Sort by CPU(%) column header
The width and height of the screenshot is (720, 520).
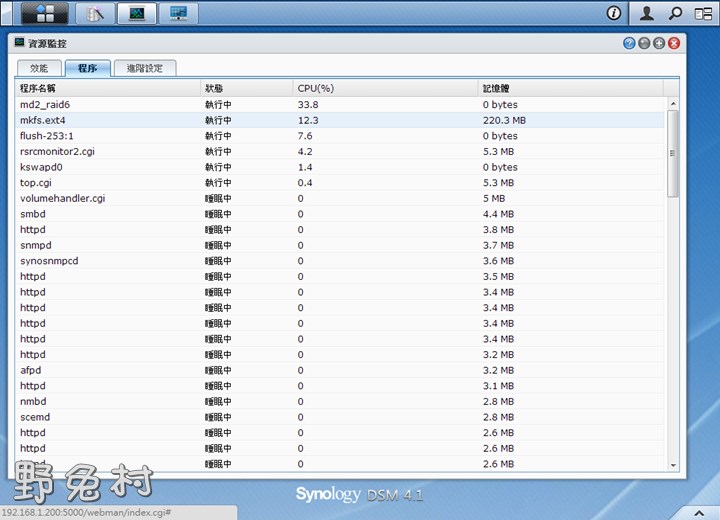pyautogui.click(x=386, y=88)
